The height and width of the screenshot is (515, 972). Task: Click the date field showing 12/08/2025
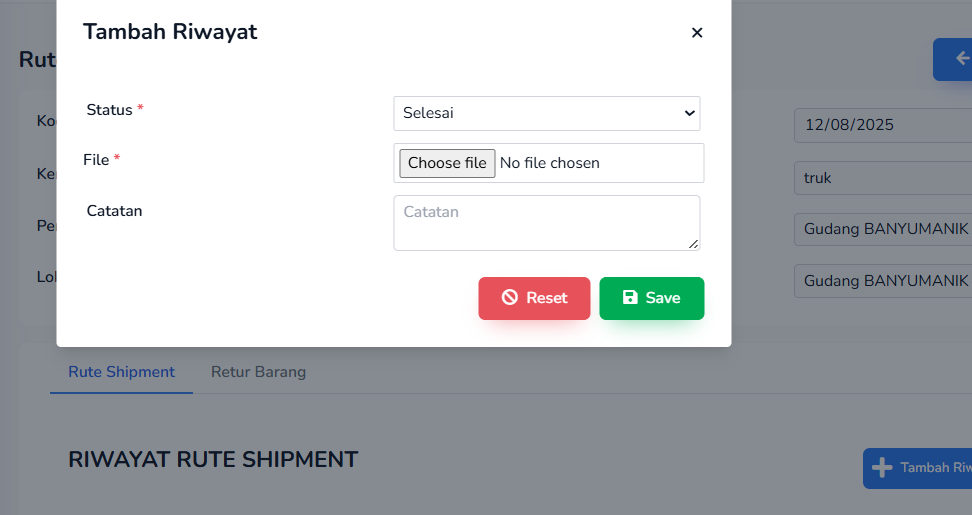(x=882, y=125)
